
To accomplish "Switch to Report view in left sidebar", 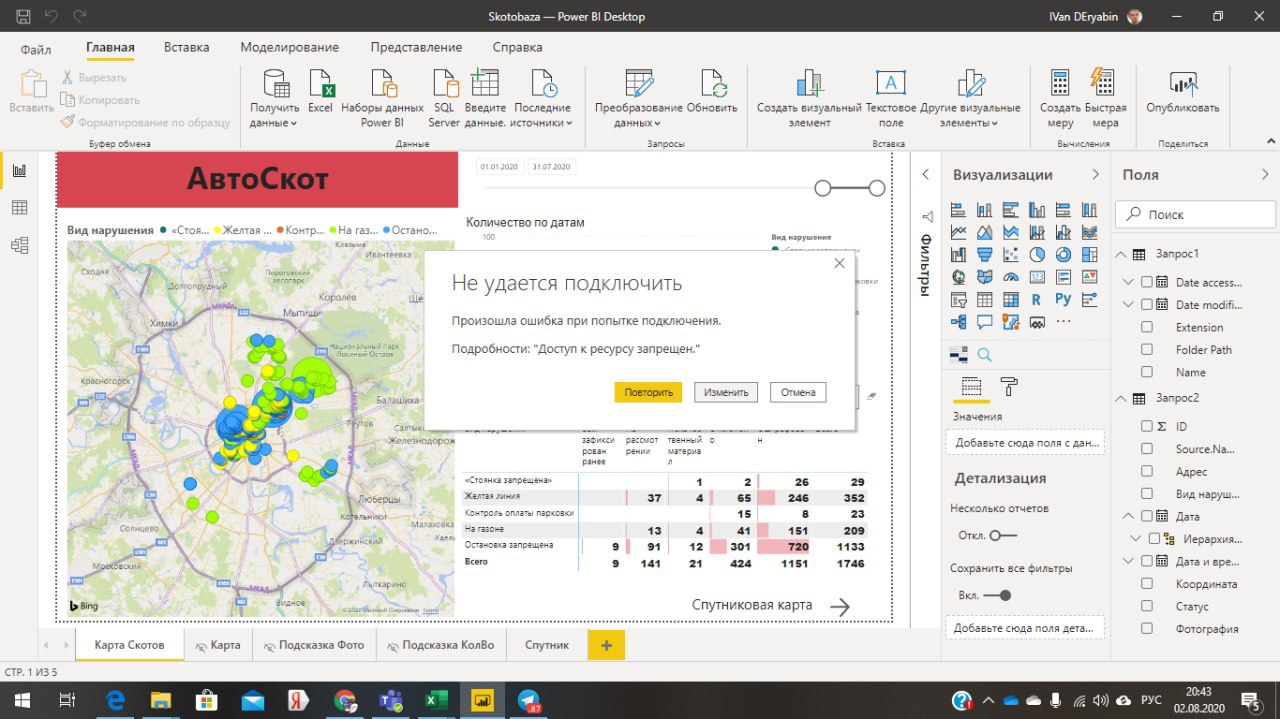I will [19, 170].
